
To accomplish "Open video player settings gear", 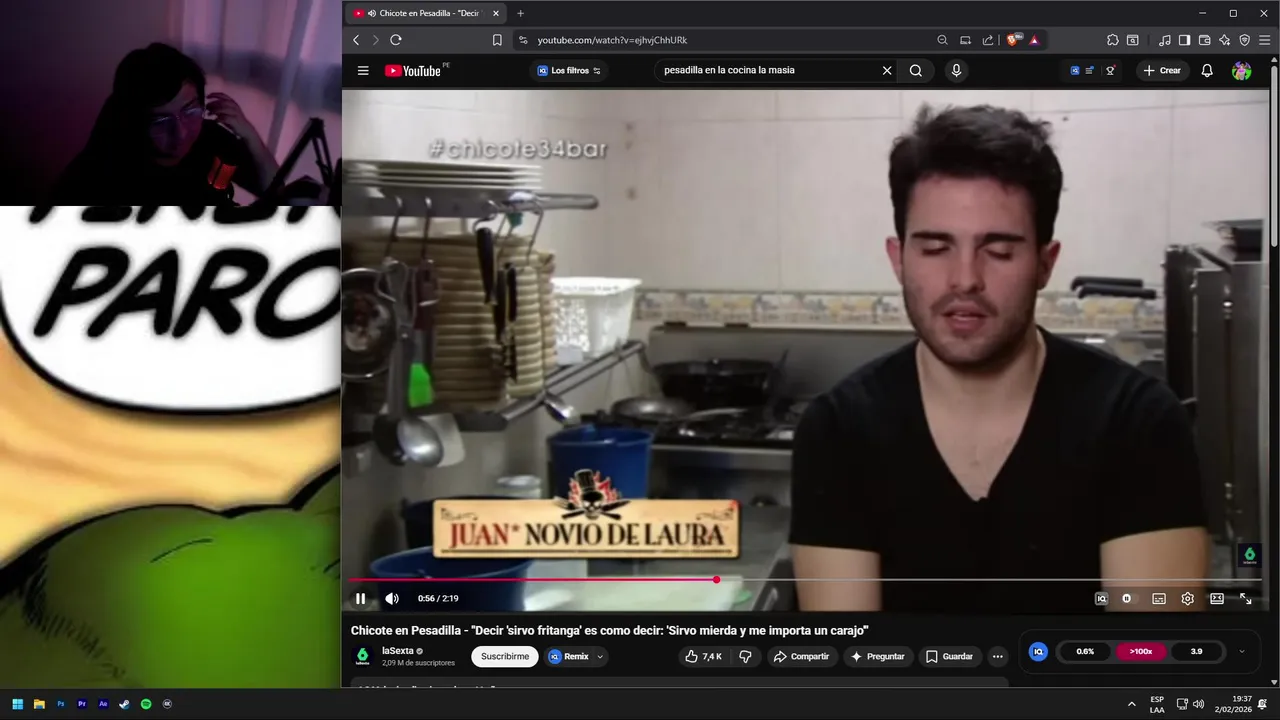I will click(x=1188, y=599).
